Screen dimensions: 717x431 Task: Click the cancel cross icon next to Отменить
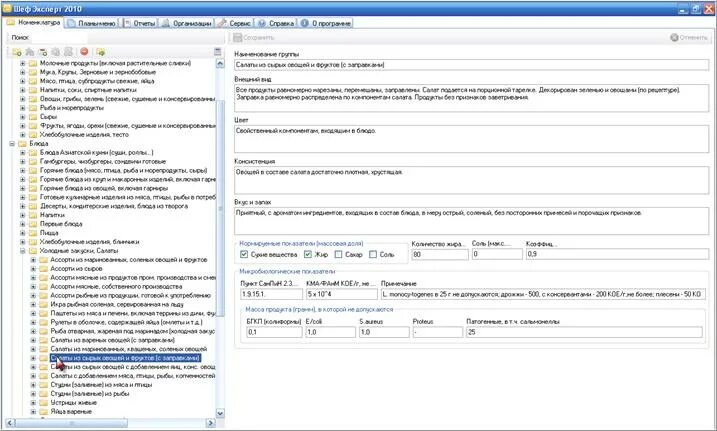click(674, 37)
